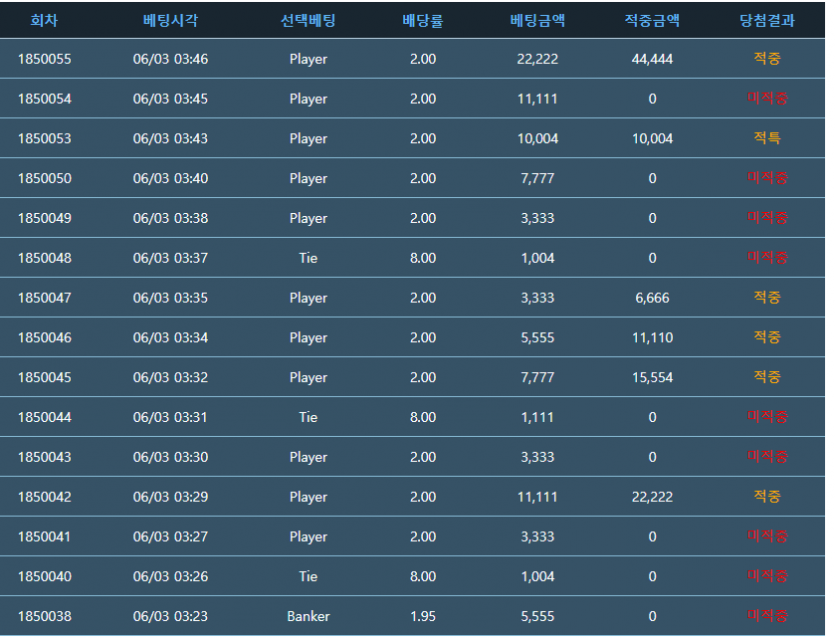Click 적중 result in round 1850045
The width and height of the screenshot is (835, 638).
(x=767, y=377)
